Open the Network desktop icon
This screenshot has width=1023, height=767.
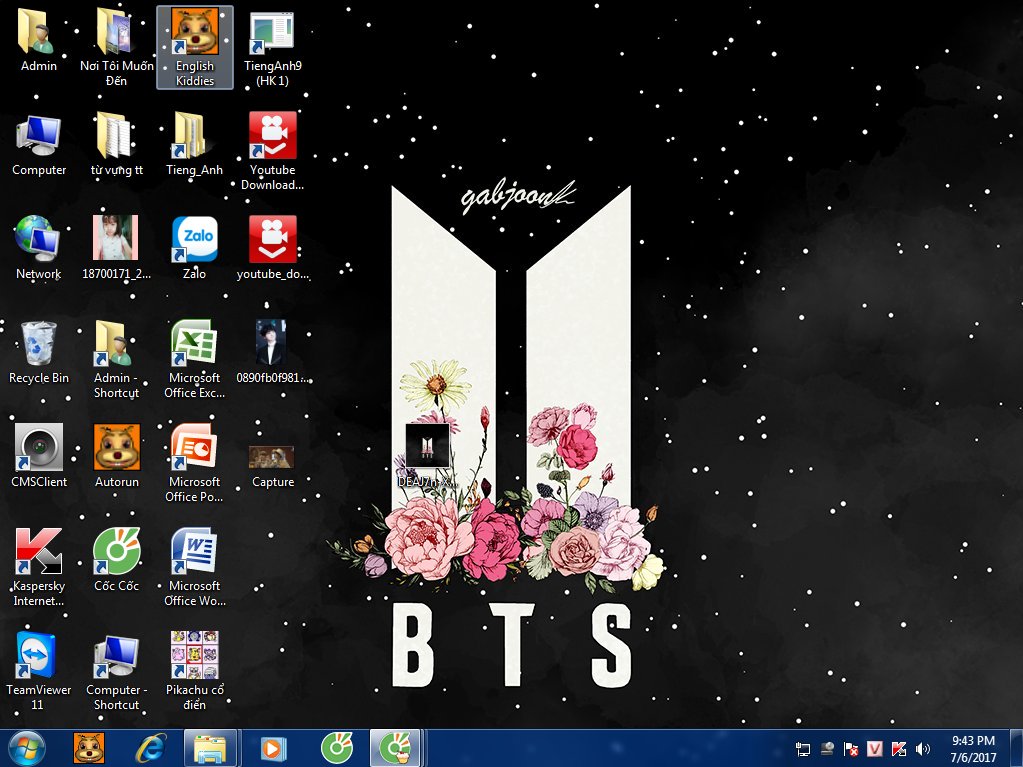tap(38, 248)
